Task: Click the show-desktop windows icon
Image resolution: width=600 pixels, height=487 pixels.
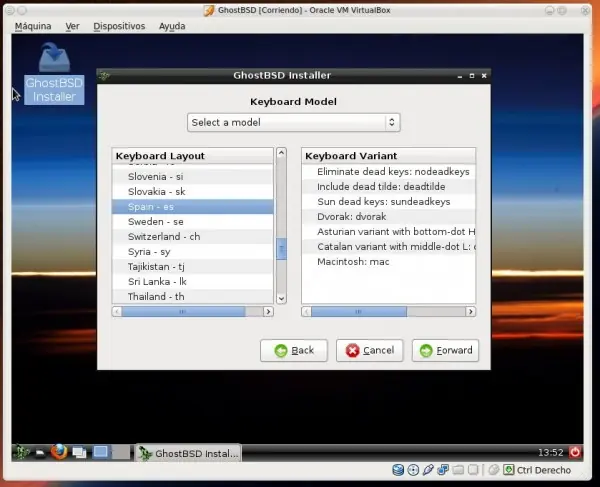Action: [x=79, y=453]
